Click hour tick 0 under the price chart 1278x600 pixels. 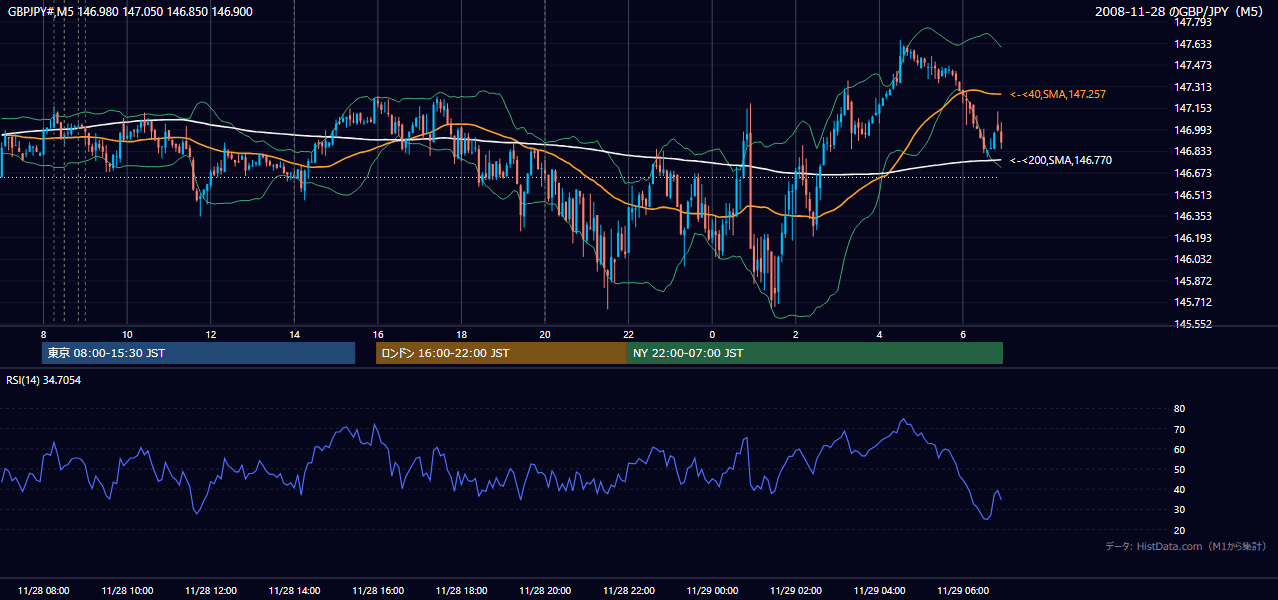coord(712,334)
